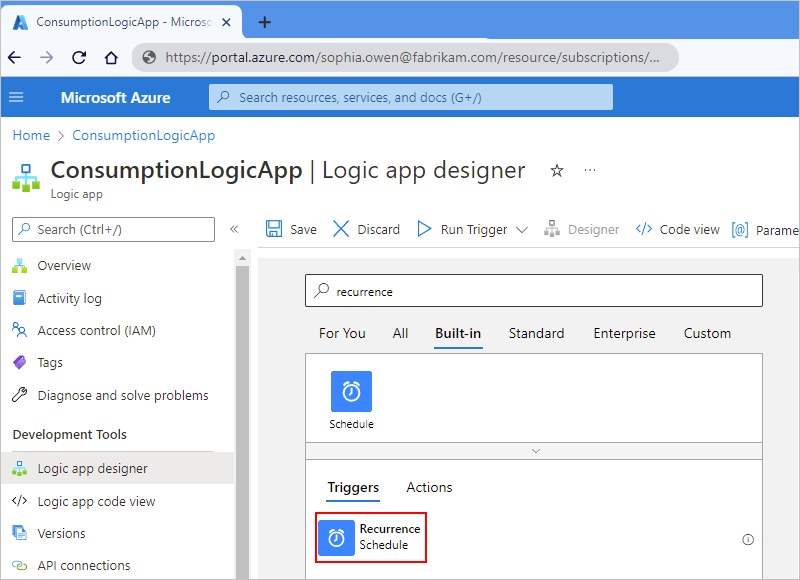The height and width of the screenshot is (580, 800).
Task: Click the recurrence search input field
Action: coord(534,290)
